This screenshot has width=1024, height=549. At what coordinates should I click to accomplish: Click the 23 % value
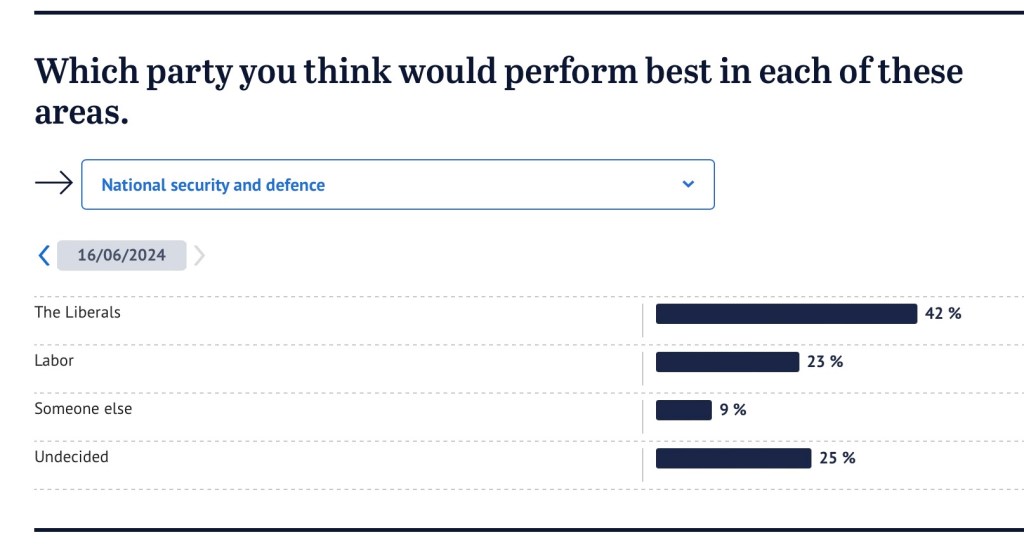tap(825, 362)
